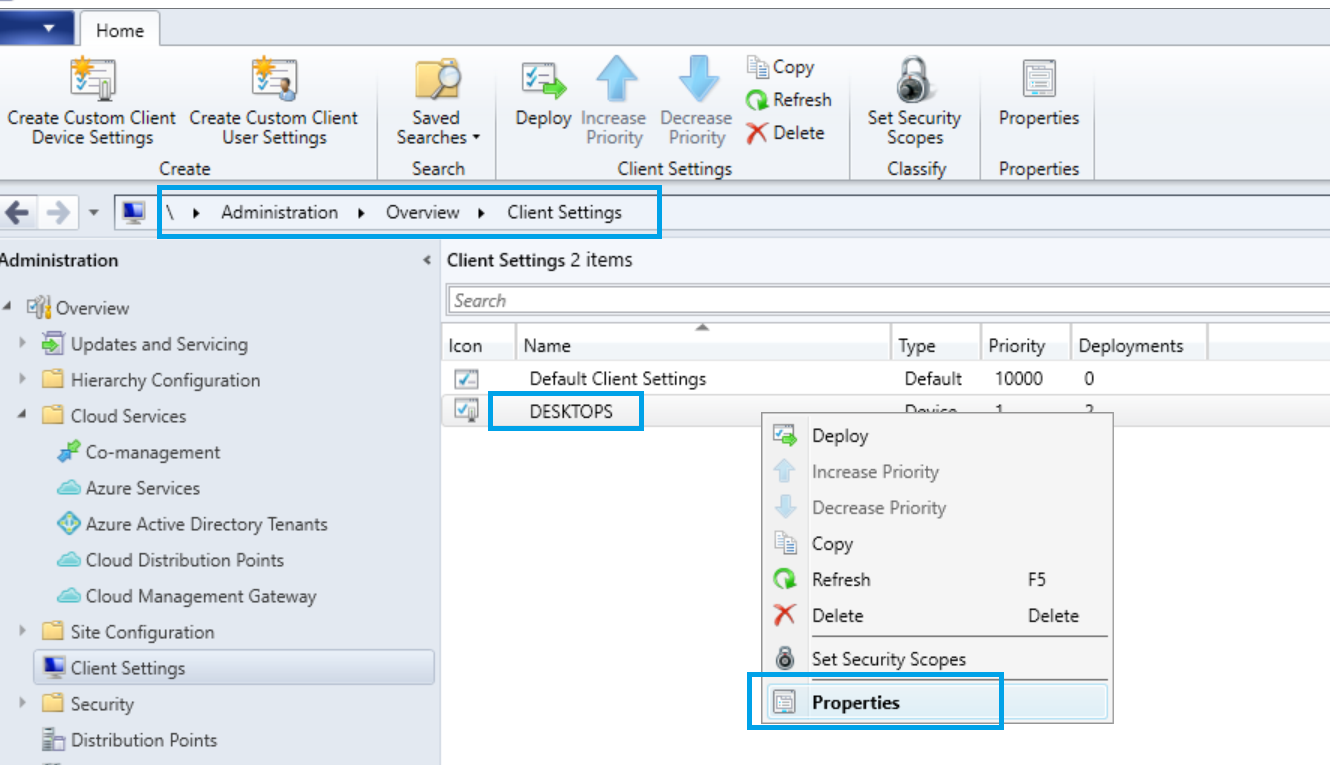The width and height of the screenshot is (1330, 765).
Task: Collapse the Cloud Services tree node
Action: 23,416
